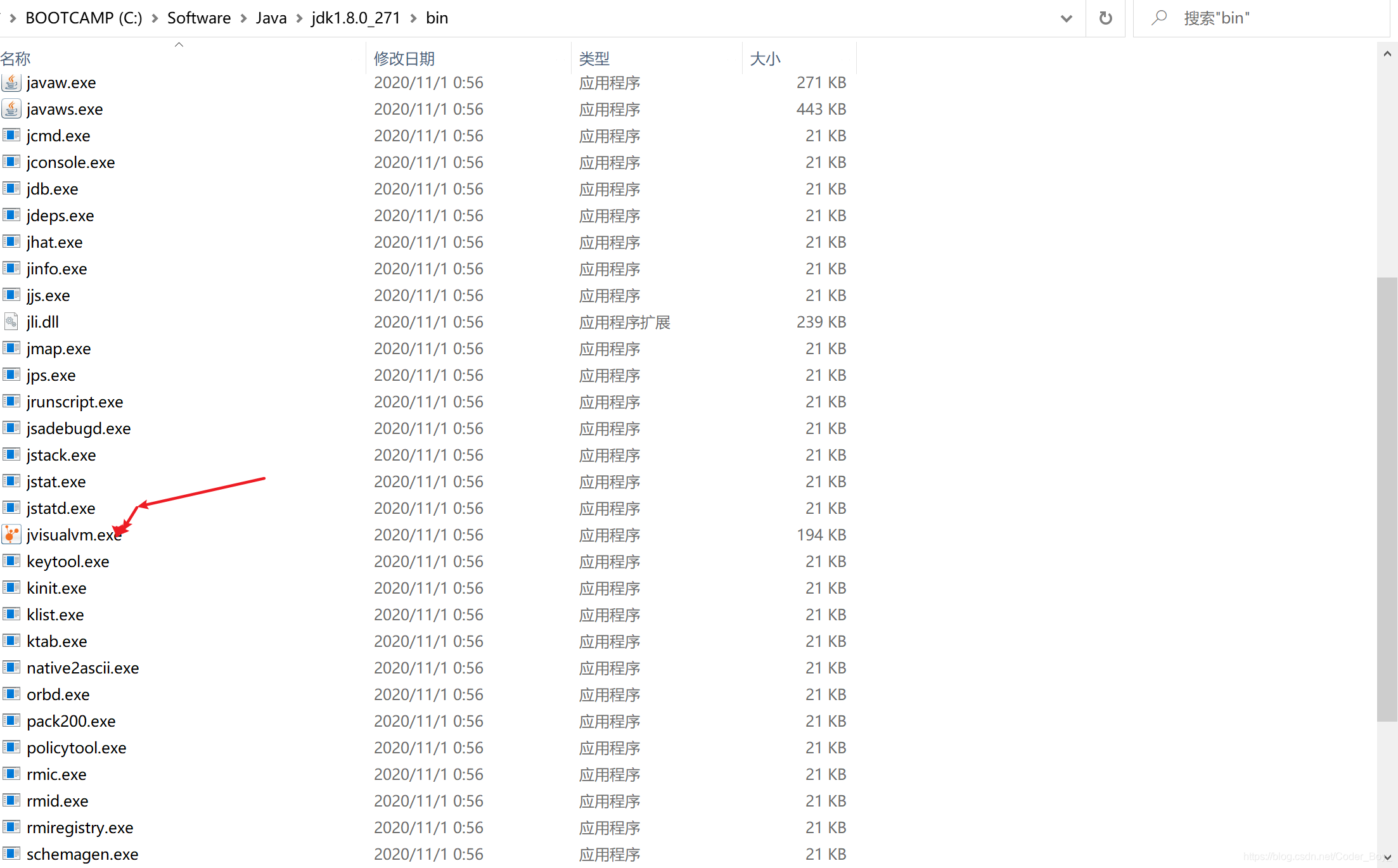Click the search magnifier icon

coord(1159,18)
